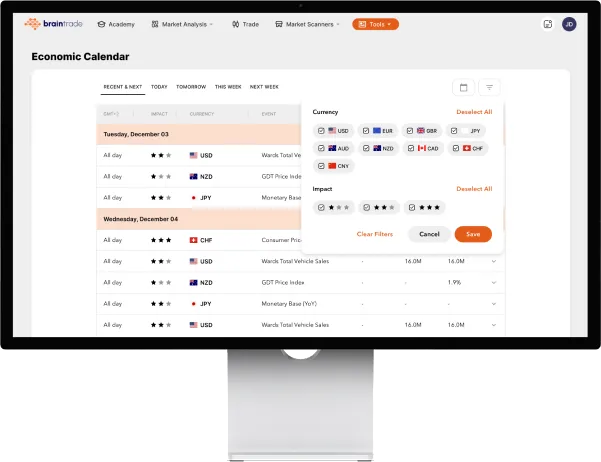Viewport: 601px width, 462px height.
Task: Click the square icon beside the JD avatar
Action: pyautogui.click(x=547, y=24)
